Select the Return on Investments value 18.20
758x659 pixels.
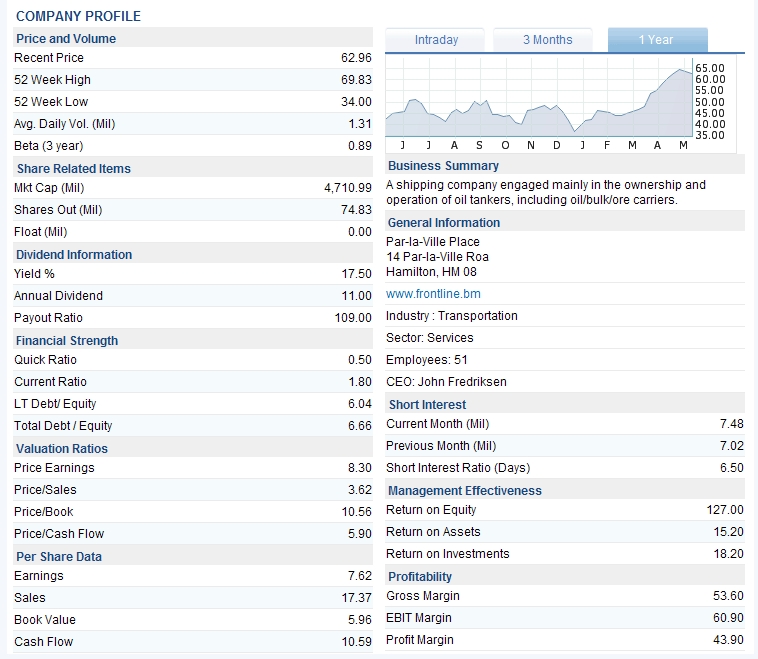pos(729,554)
